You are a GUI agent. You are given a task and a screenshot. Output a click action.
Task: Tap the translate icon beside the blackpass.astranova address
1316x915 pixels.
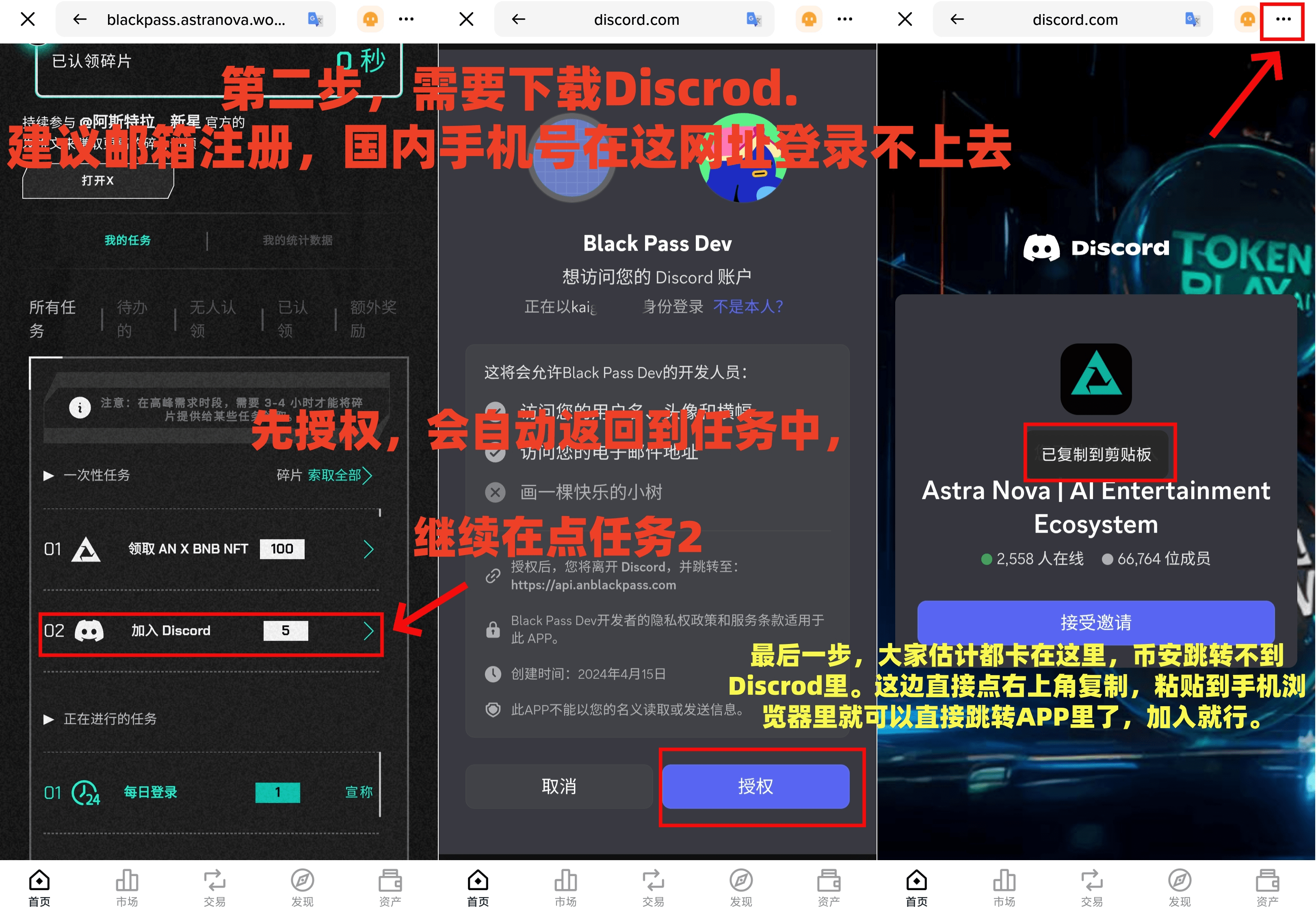tap(315, 20)
